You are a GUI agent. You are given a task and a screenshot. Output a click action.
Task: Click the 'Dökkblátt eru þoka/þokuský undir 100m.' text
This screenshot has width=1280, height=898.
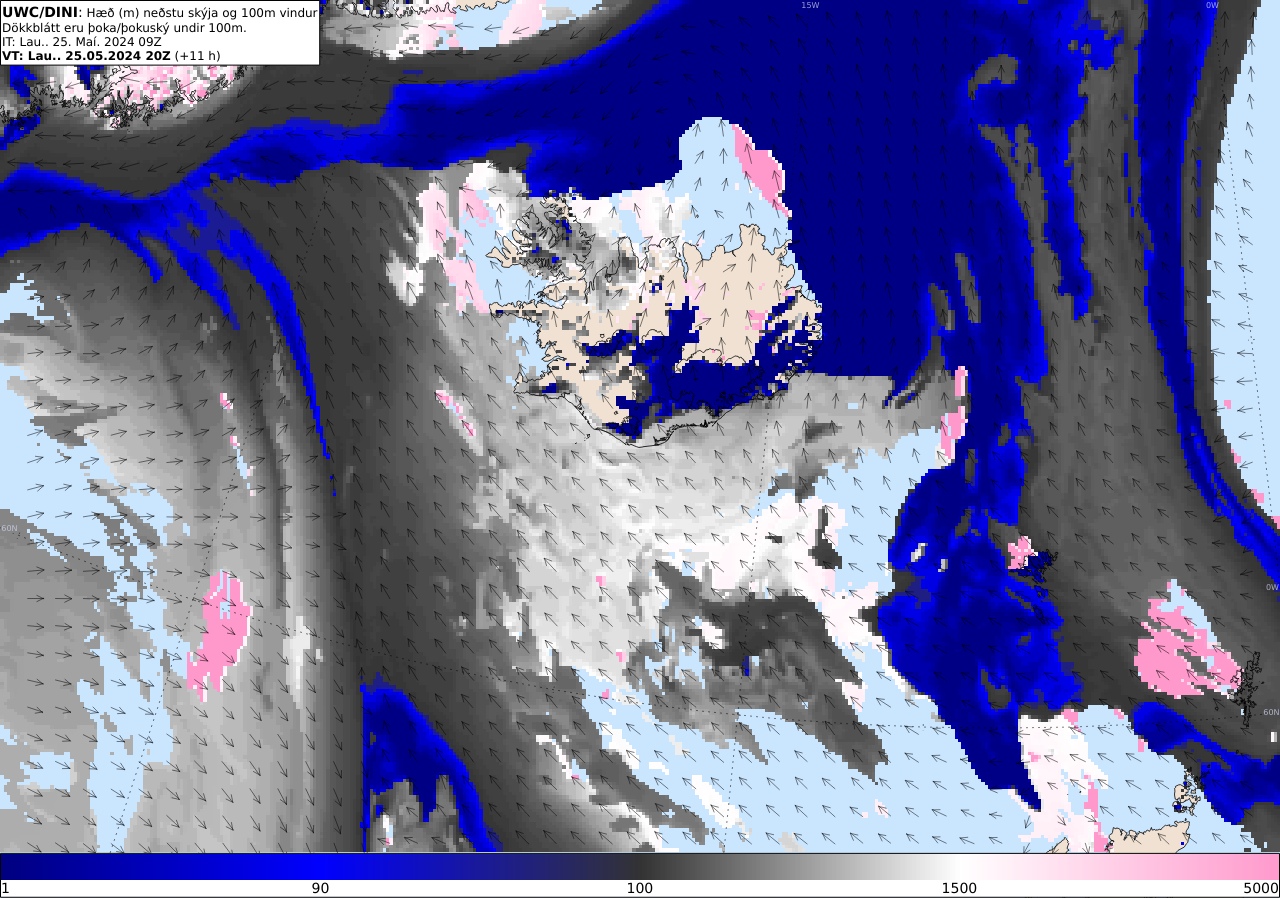click(124, 27)
